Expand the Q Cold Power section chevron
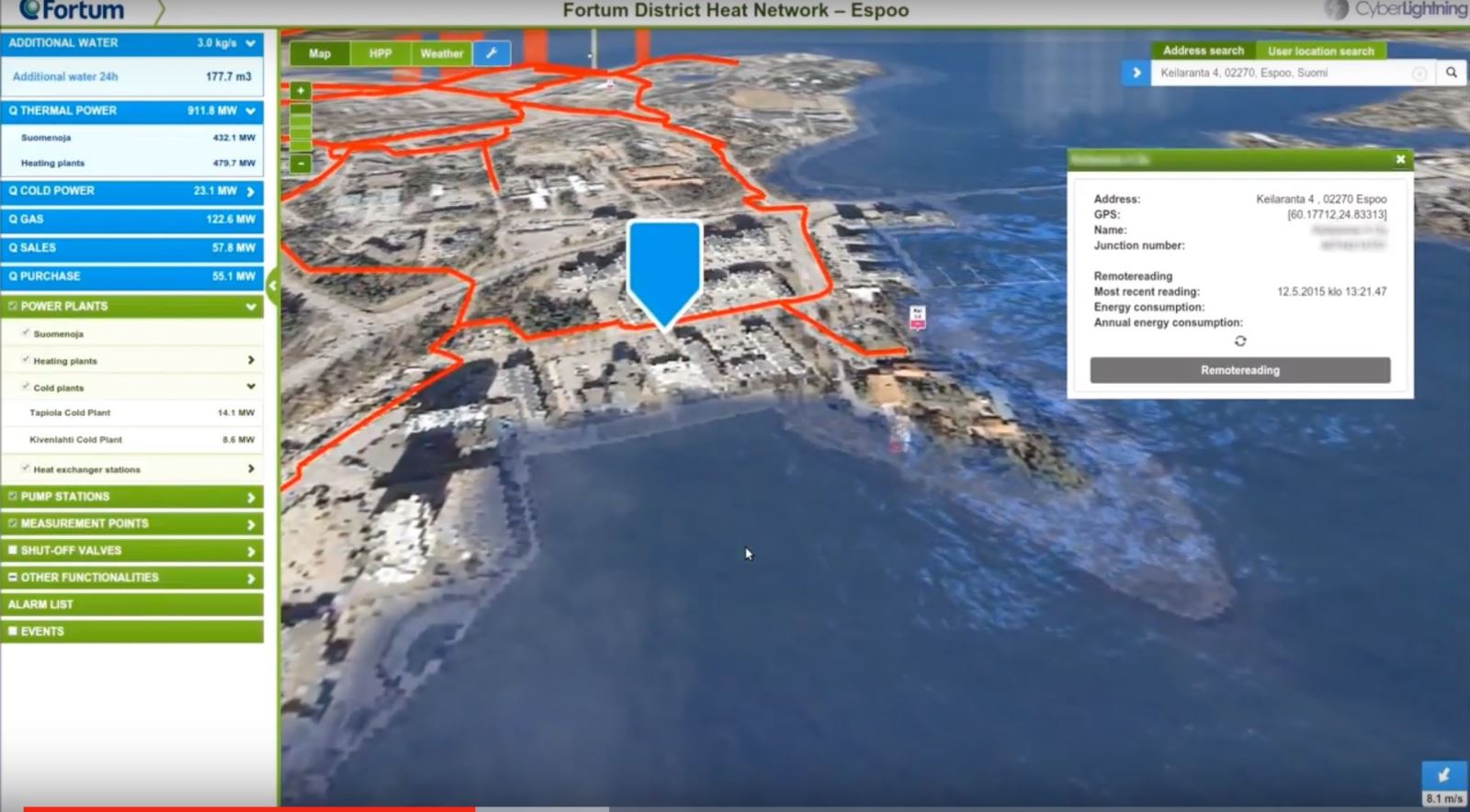The width and height of the screenshot is (1470, 812). tap(250, 191)
